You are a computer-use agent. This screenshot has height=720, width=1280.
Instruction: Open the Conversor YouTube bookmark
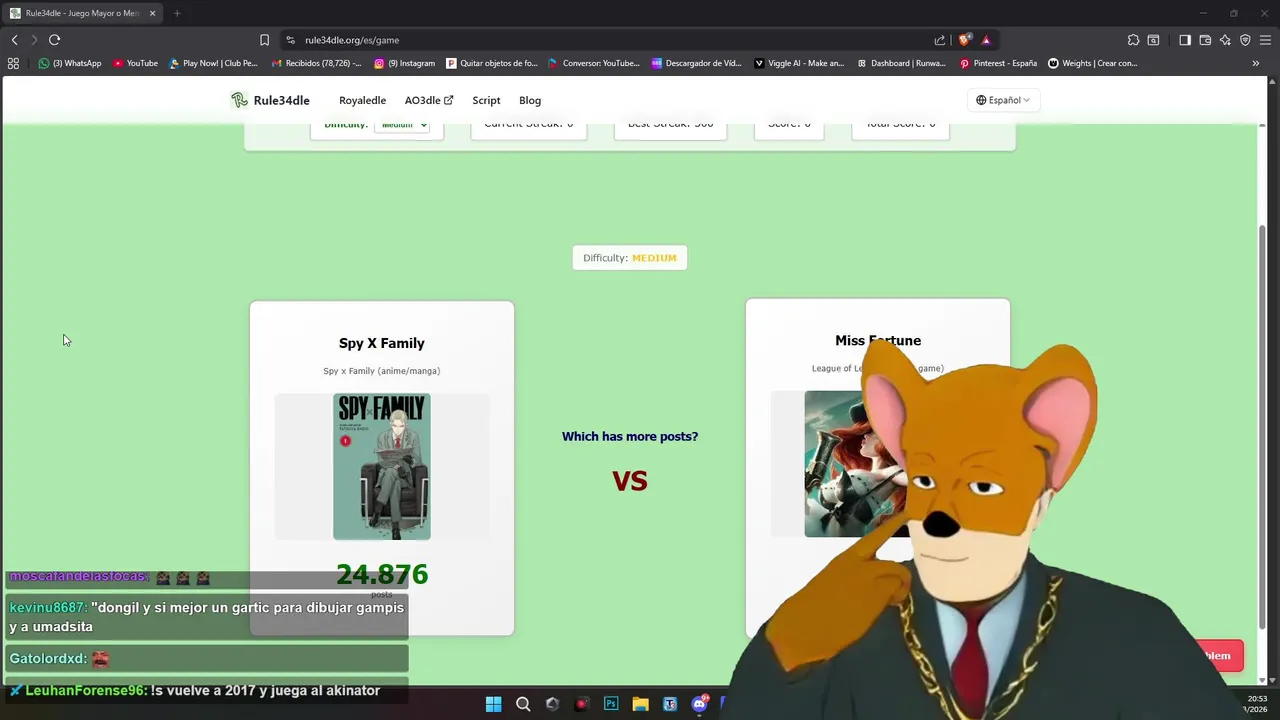594,63
